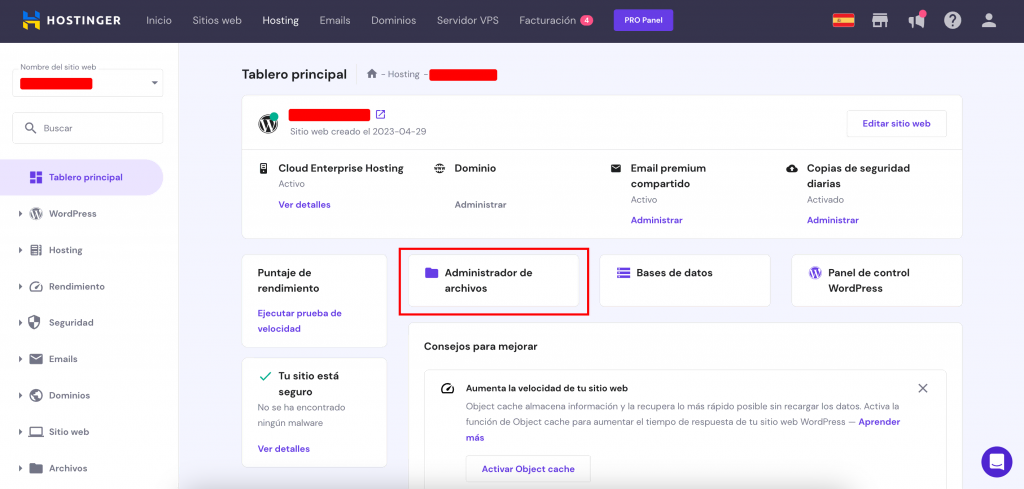
Task: Click the Hostinger logo
Action: coord(75,20)
